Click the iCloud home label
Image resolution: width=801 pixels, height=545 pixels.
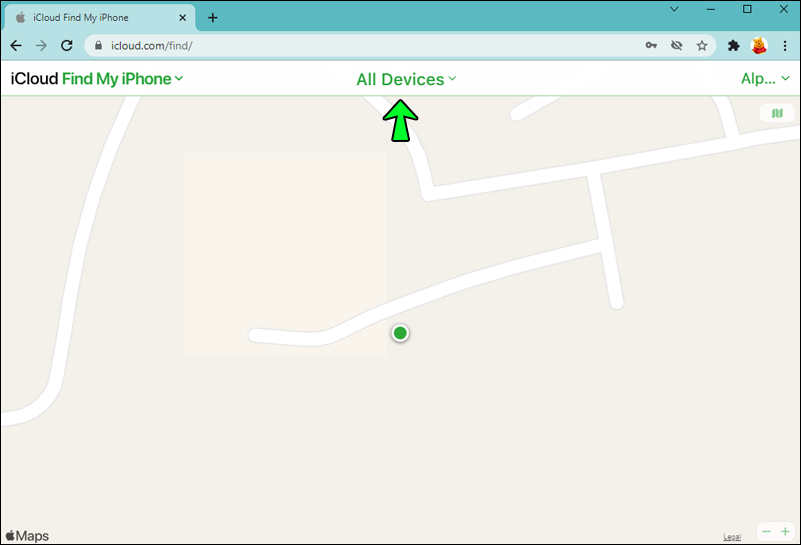click(x=34, y=79)
